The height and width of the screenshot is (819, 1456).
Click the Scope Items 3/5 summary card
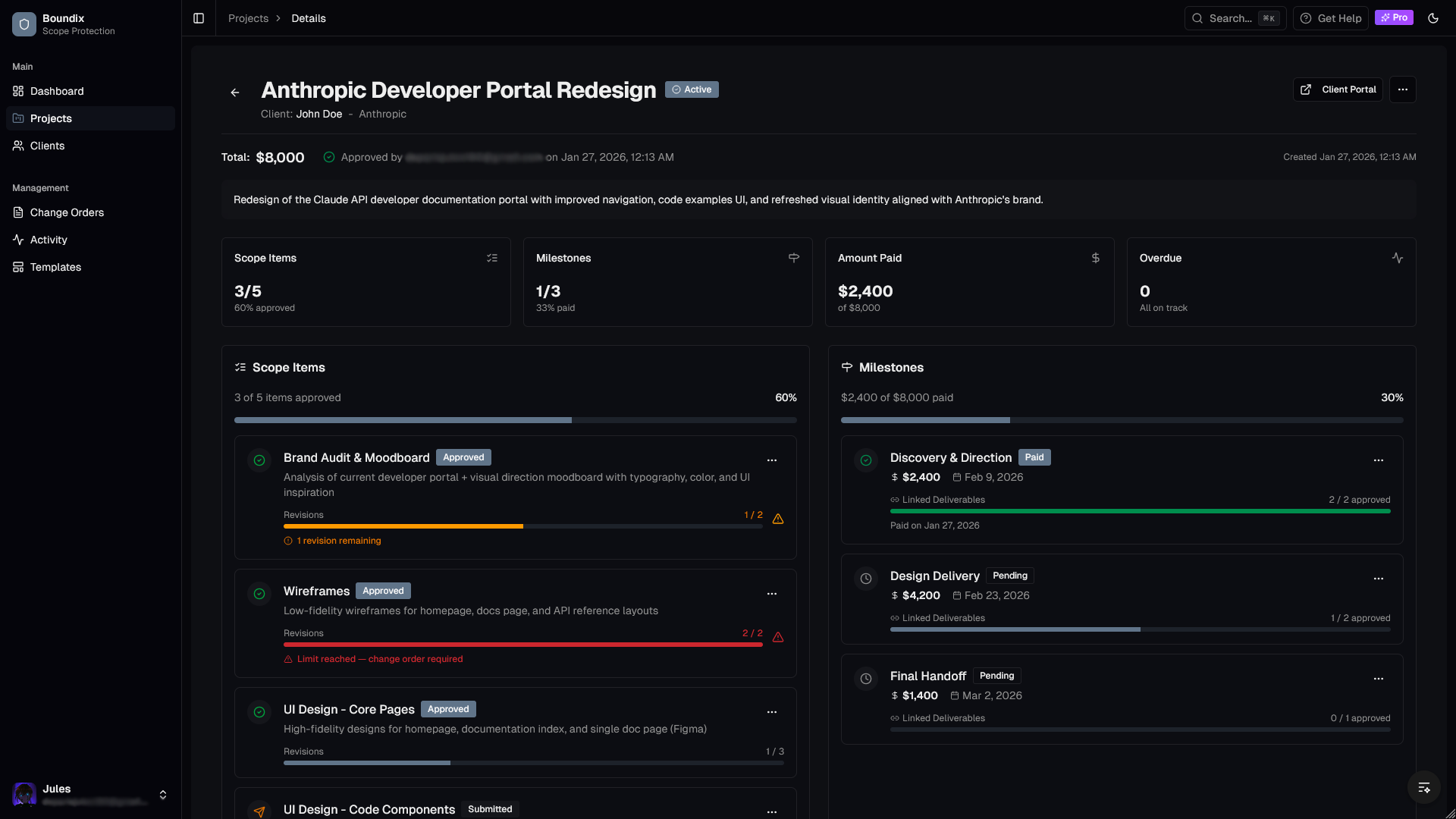pyautogui.click(x=366, y=282)
